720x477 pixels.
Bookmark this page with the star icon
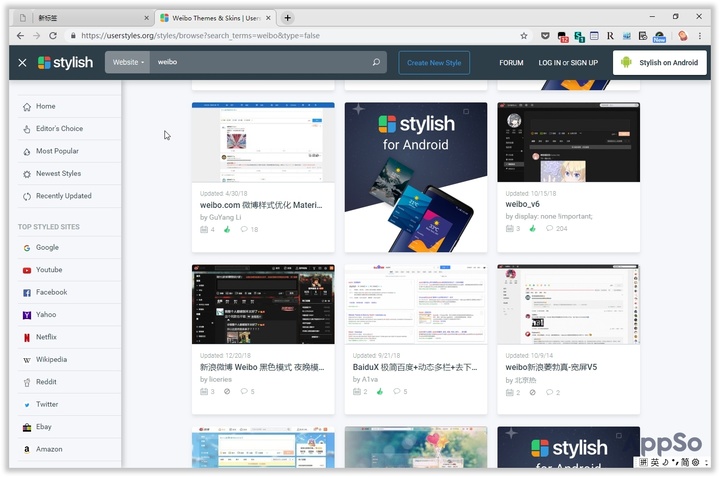pos(523,36)
